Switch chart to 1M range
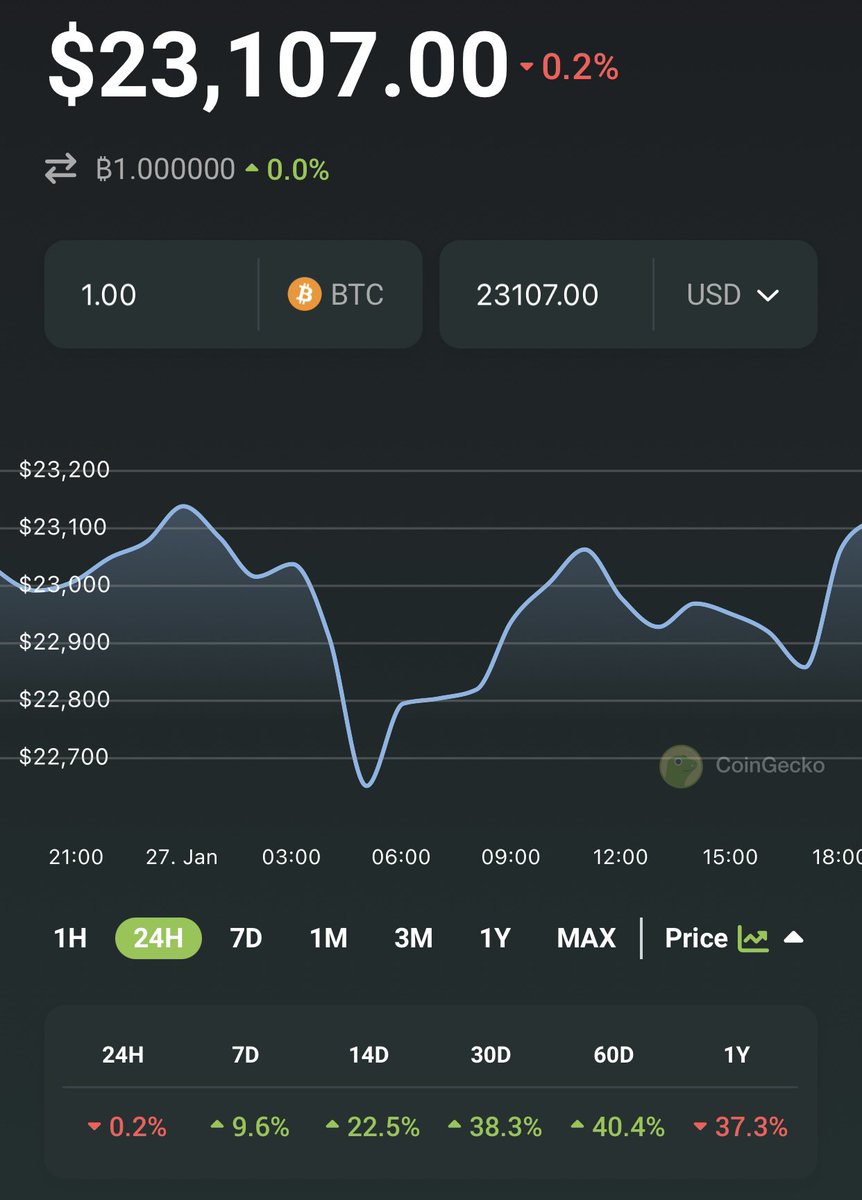Screen dimensions: 862x1200 coord(328,939)
